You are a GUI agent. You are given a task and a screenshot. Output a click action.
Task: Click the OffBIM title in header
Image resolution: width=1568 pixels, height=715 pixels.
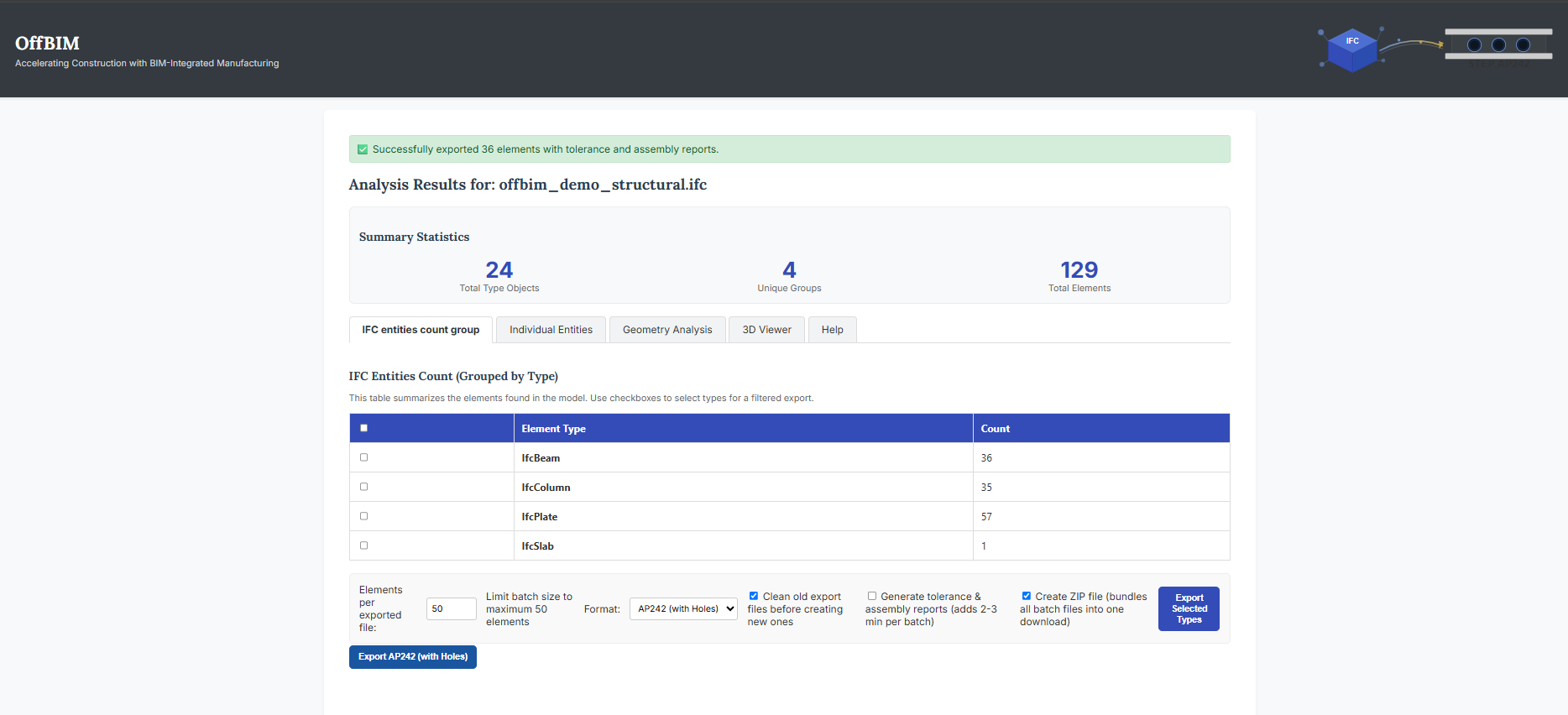pos(48,43)
